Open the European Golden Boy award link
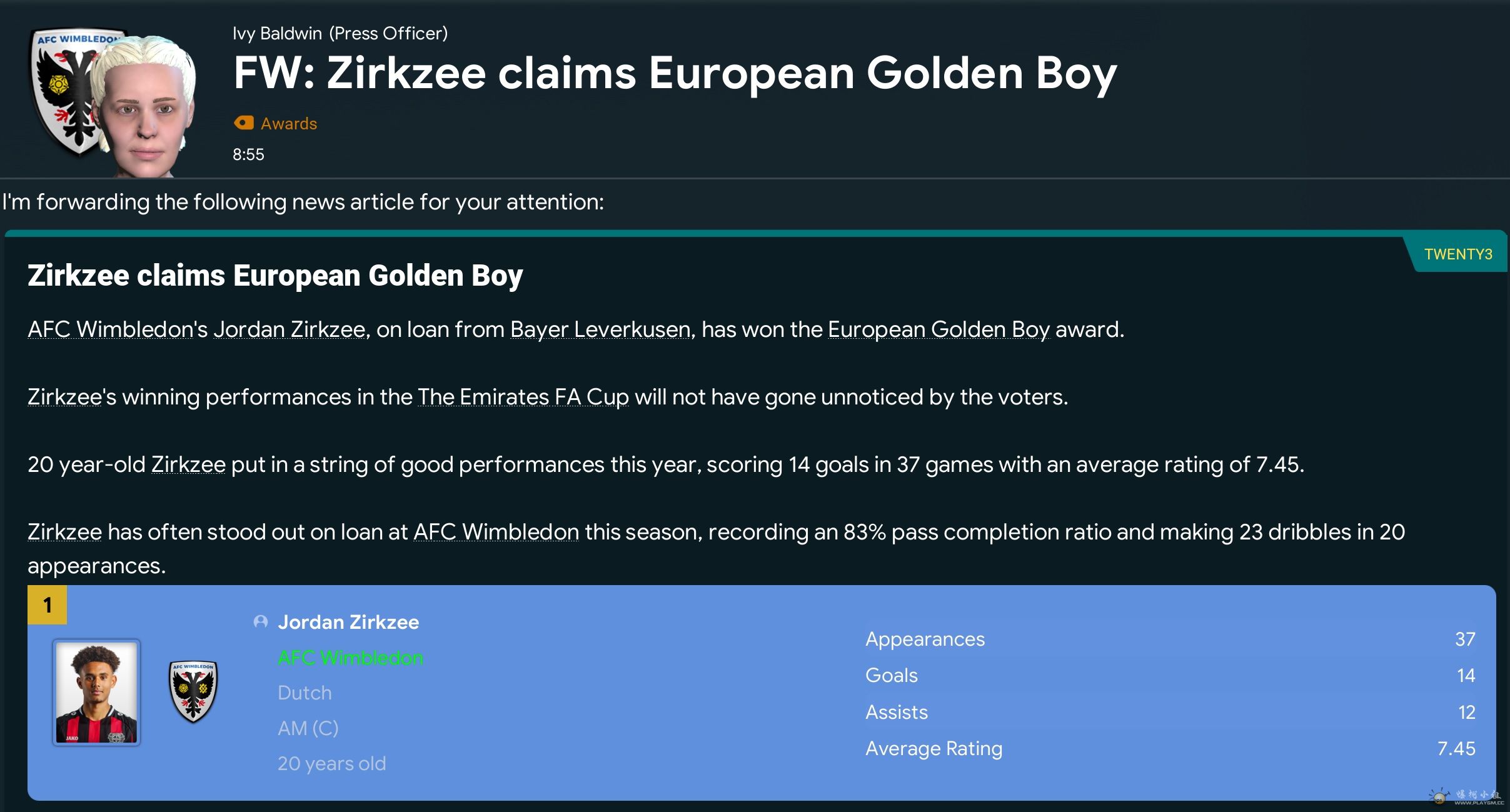The height and width of the screenshot is (812, 1510). pos(939,329)
